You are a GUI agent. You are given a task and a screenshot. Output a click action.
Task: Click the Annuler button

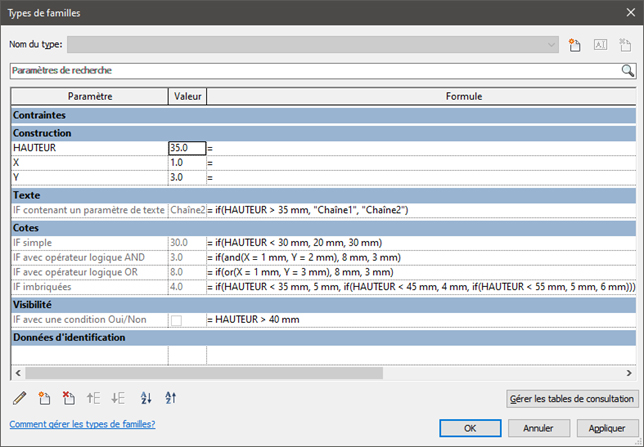(538, 429)
